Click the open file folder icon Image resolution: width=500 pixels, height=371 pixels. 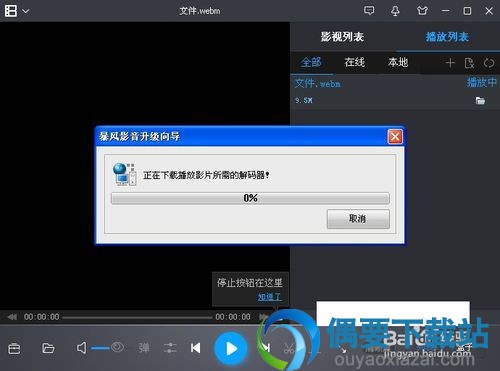(x=48, y=348)
